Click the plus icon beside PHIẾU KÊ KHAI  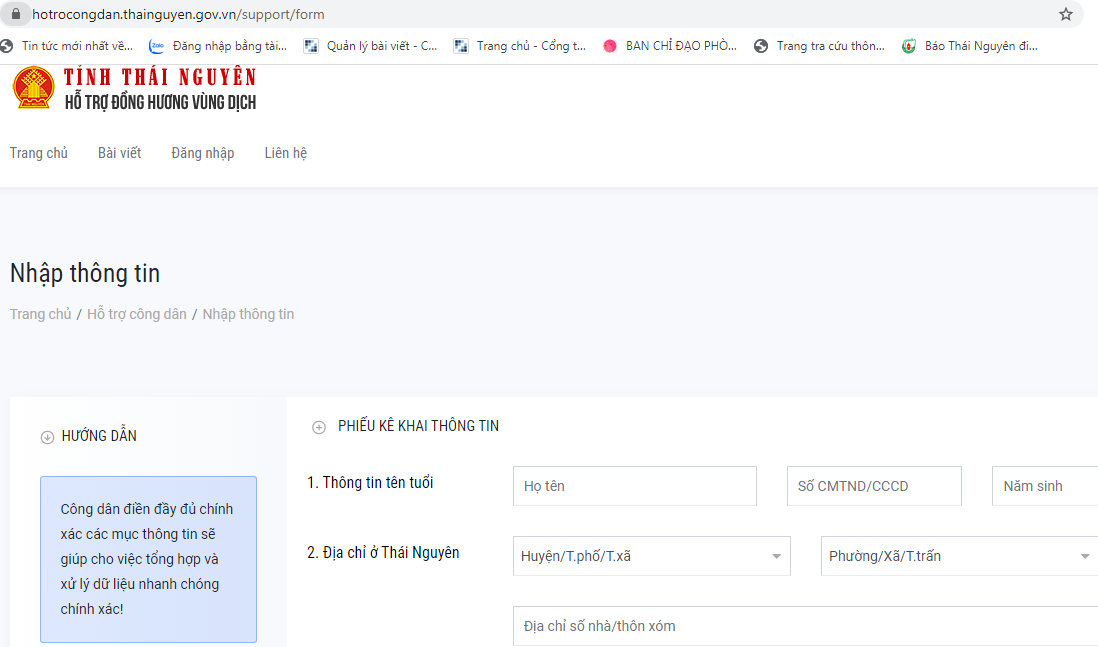[x=319, y=427]
